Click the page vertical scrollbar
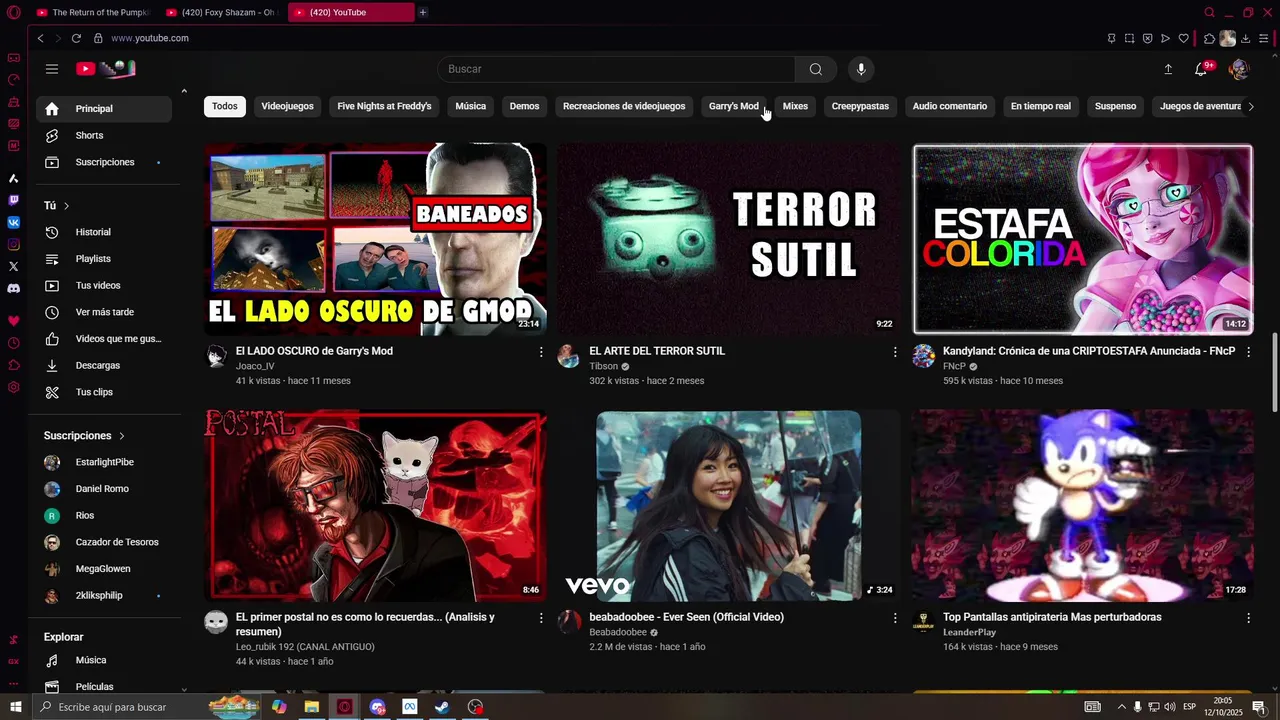1280x720 pixels. pos(1274,370)
